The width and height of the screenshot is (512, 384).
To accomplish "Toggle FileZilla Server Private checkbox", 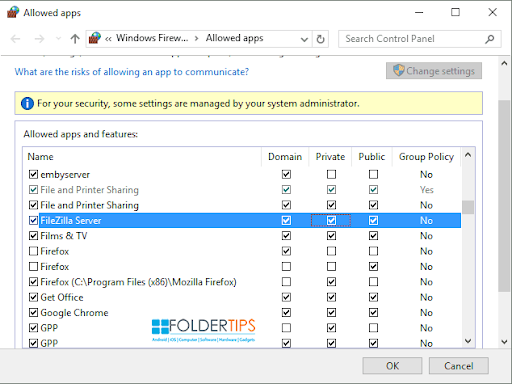I will [x=331, y=220].
